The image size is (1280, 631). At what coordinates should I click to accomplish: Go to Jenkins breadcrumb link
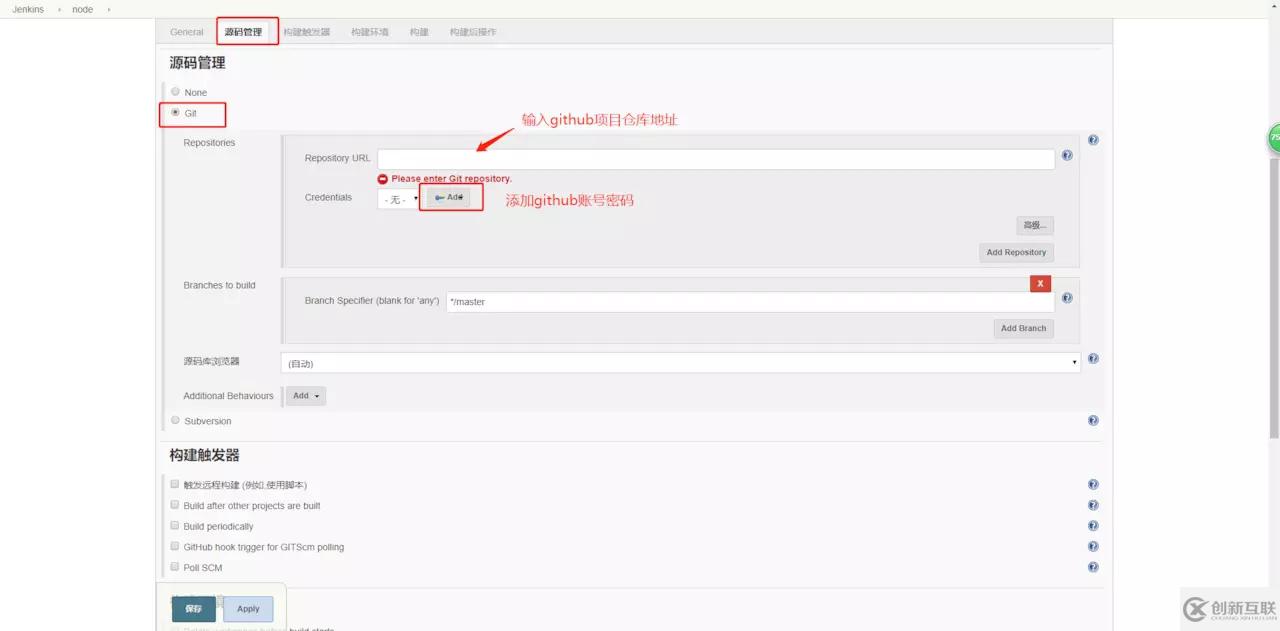coord(28,9)
